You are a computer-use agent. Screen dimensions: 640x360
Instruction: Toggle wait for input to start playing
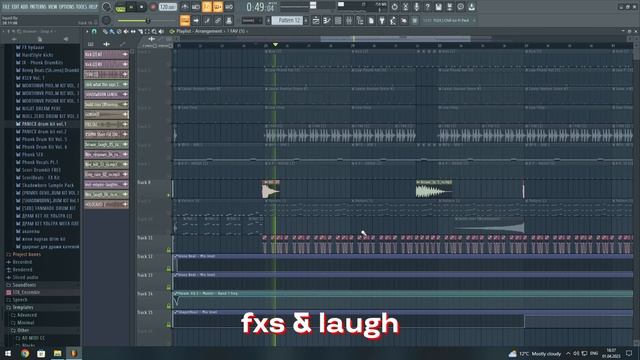pos(196,7)
